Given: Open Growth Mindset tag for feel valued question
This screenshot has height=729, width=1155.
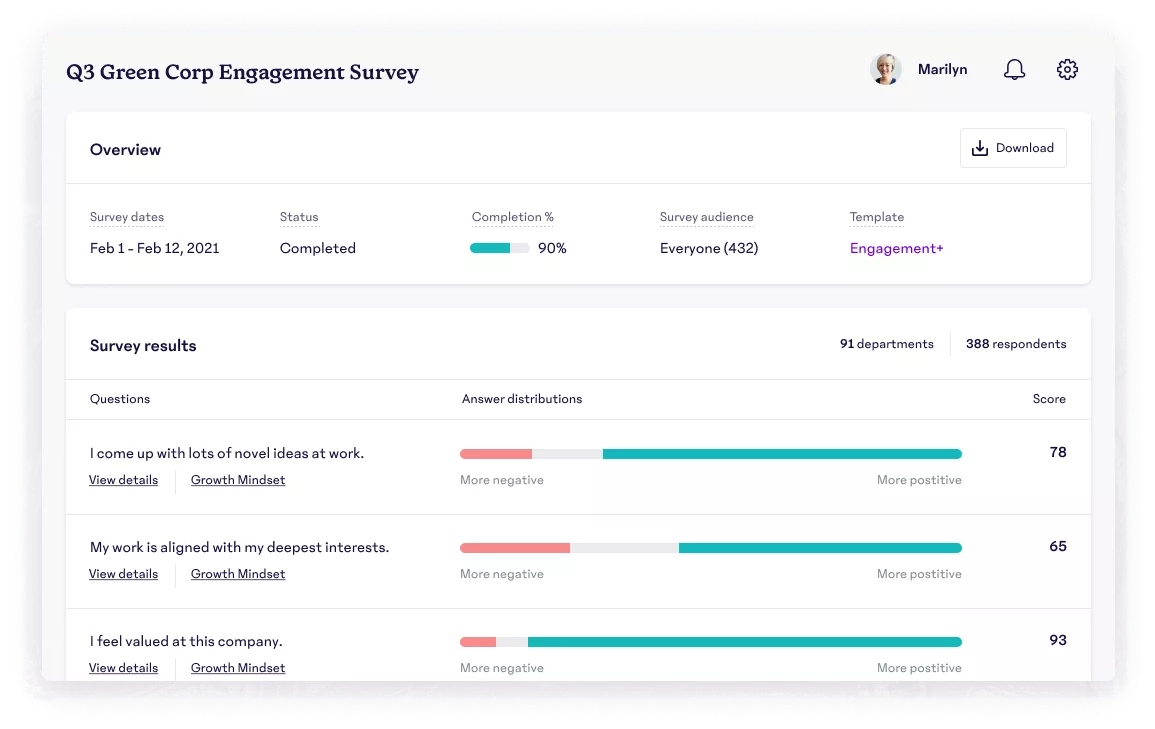Looking at the screenshot, I should pyautogui.click(x=238, y=668).
